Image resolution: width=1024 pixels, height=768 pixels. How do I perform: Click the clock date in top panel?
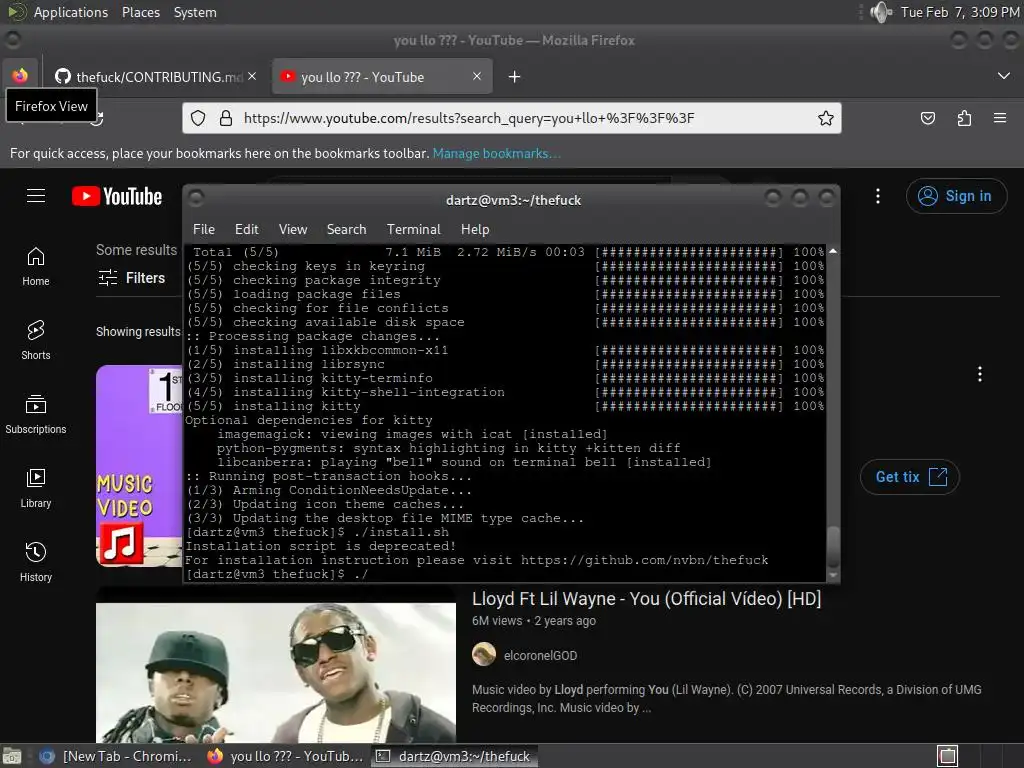[x=960, y=12]
